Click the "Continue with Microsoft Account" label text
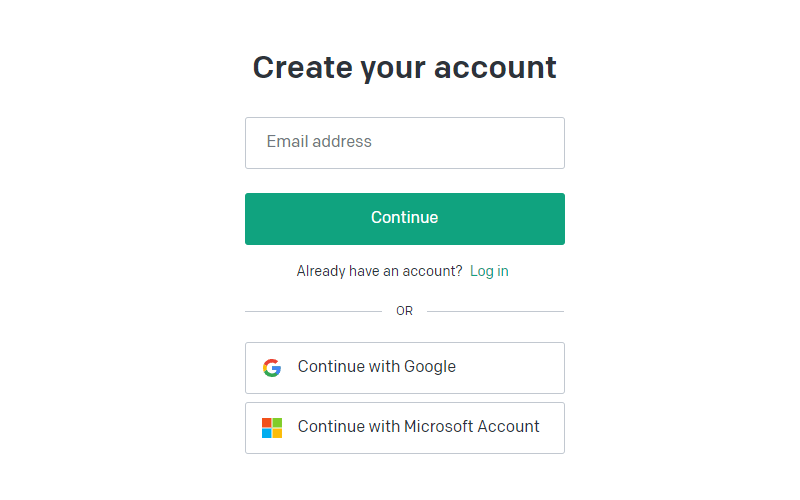 click(418, 427)
